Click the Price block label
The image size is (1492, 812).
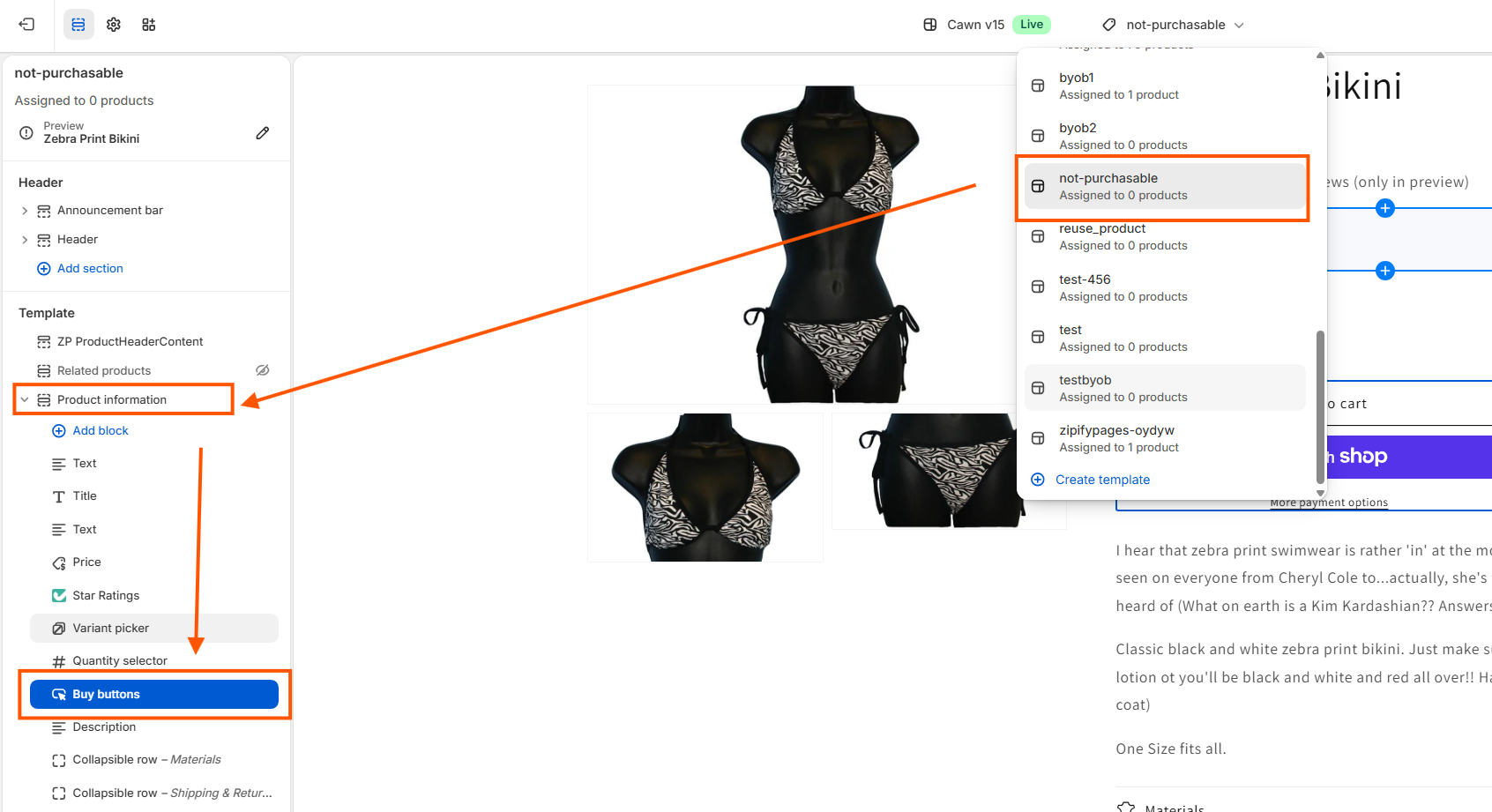coord(86,562)
